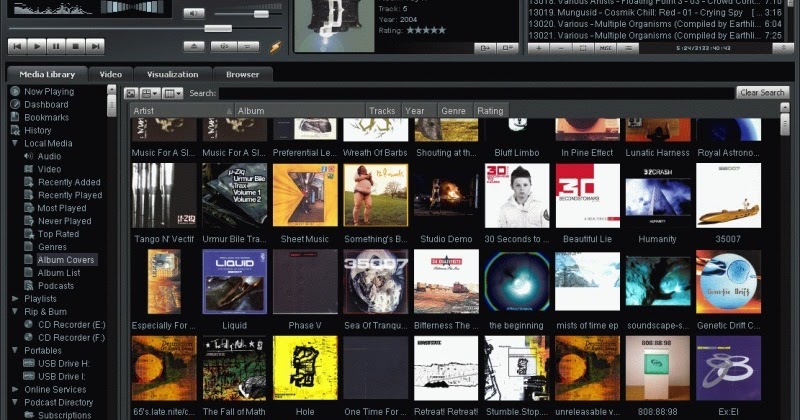Open the playlist list-management button

(x=628, y=48)
